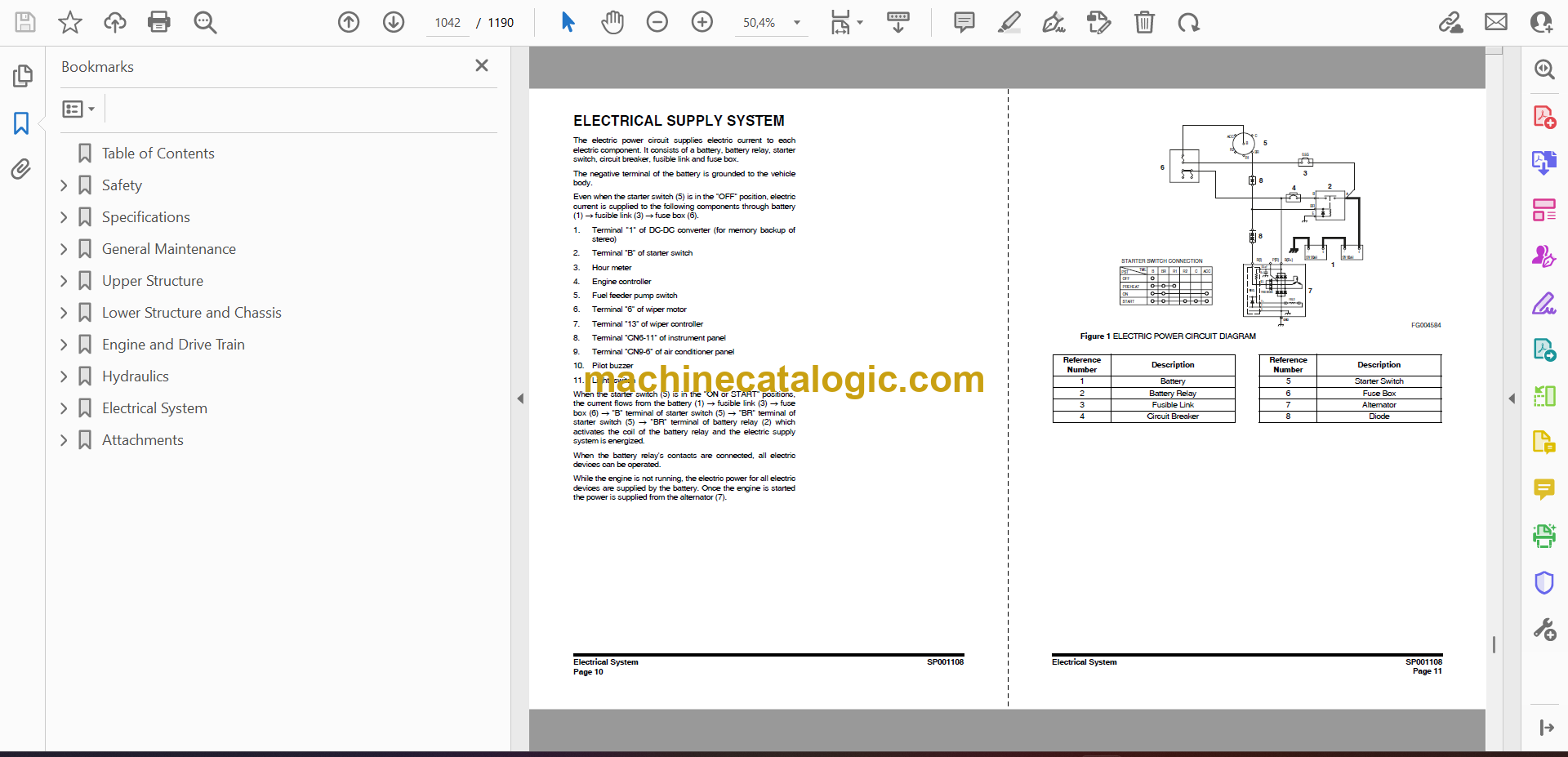The width and height of the screenshot is (1568, 757).
Task: Click the page number field 1042
Action: (448, 23)
